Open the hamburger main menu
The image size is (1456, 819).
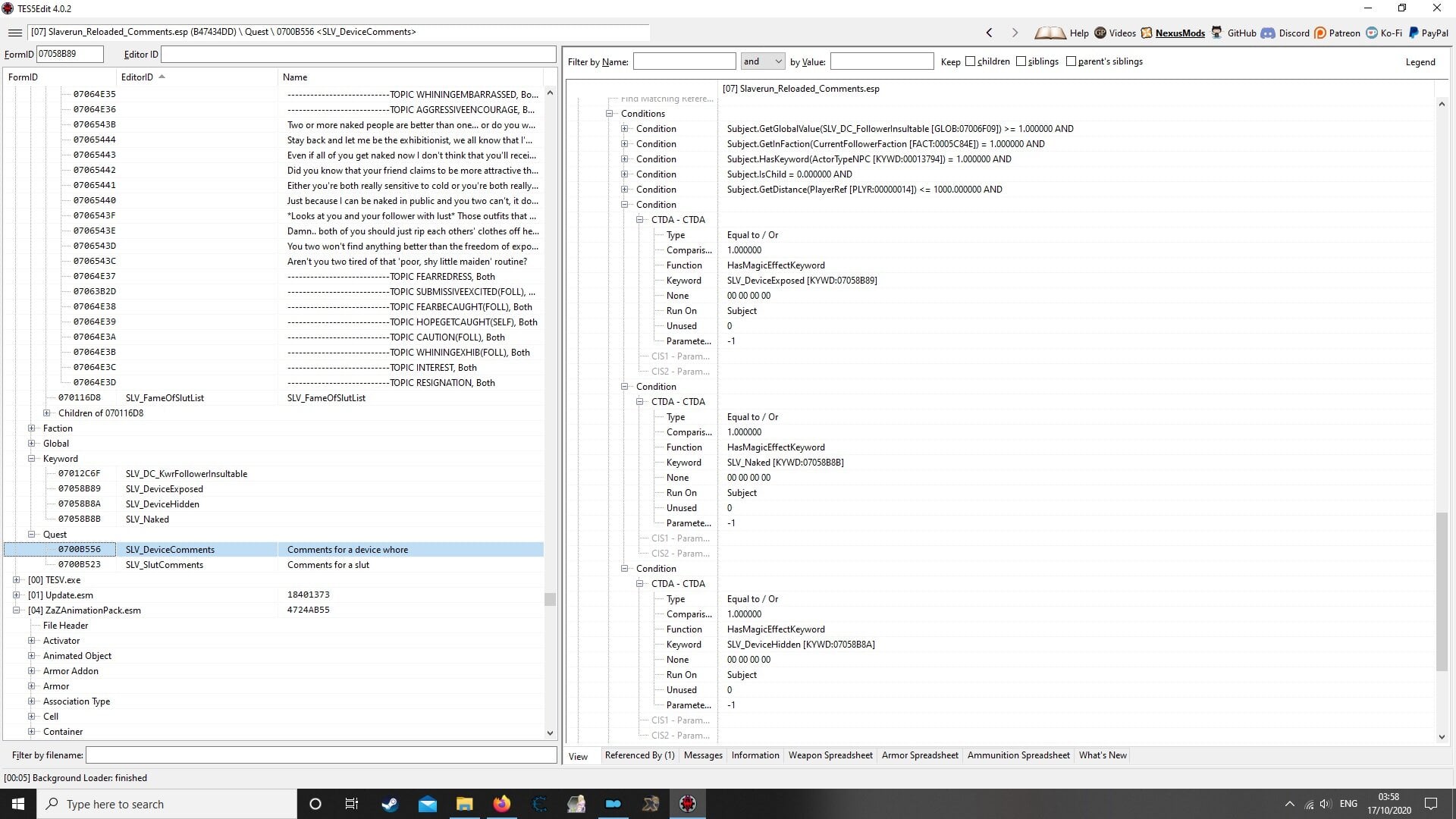[x=14, y=33]
